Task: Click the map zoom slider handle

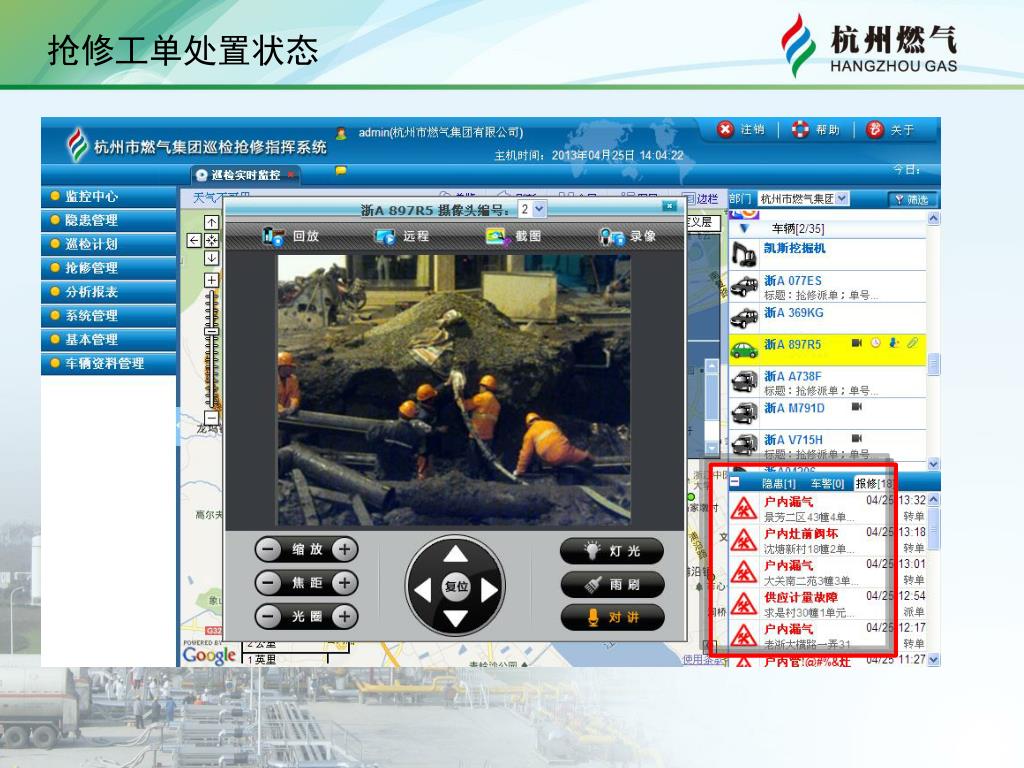Action: [212, 331]
